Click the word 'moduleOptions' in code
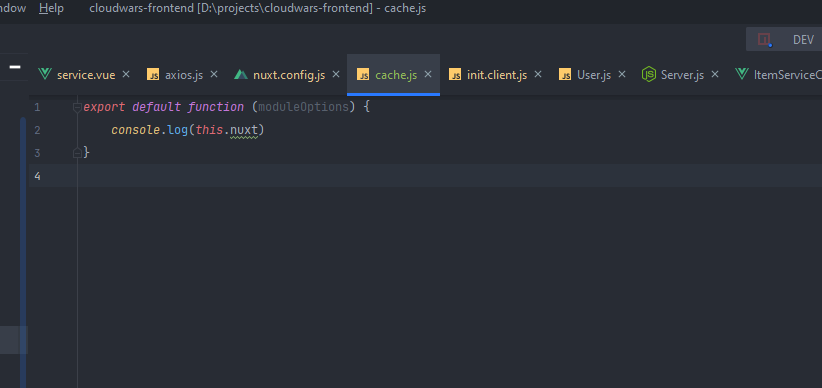Screen dimensions: 822x388 point(304,107)
